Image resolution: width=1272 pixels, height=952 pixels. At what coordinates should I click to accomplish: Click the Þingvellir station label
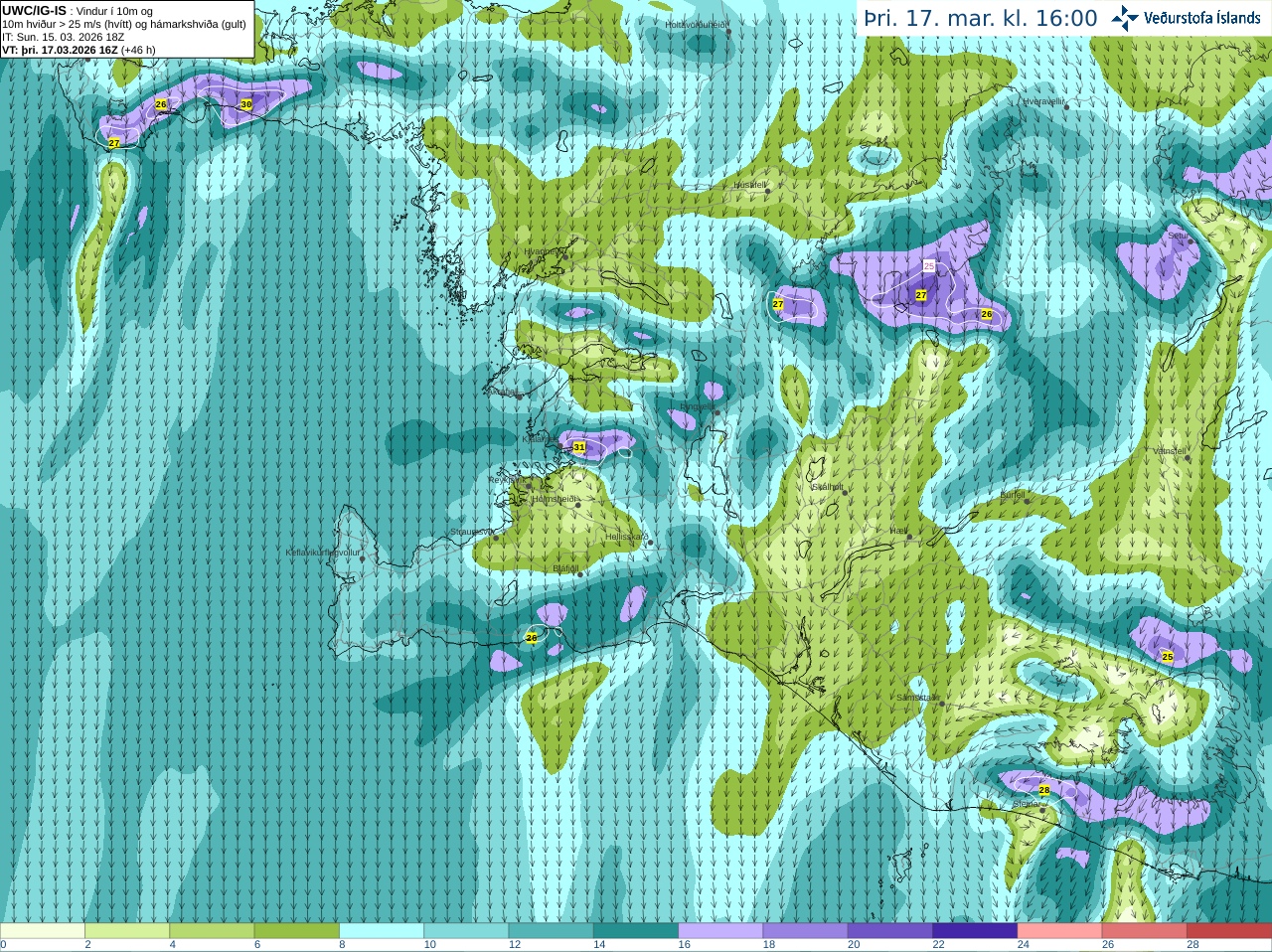(697, 405)
